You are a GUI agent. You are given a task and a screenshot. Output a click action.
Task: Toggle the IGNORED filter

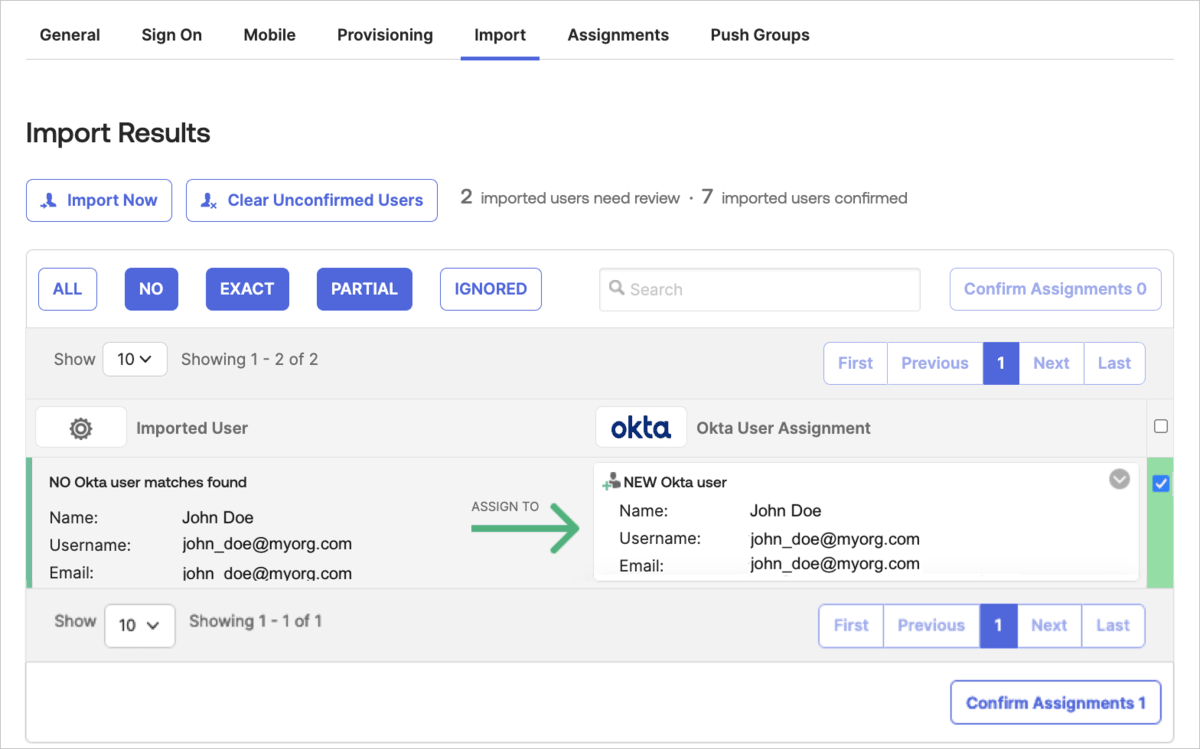pos(491,289)
